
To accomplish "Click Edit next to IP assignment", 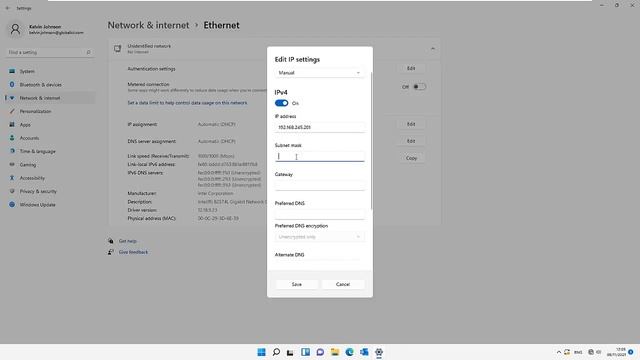I will 411,124.
